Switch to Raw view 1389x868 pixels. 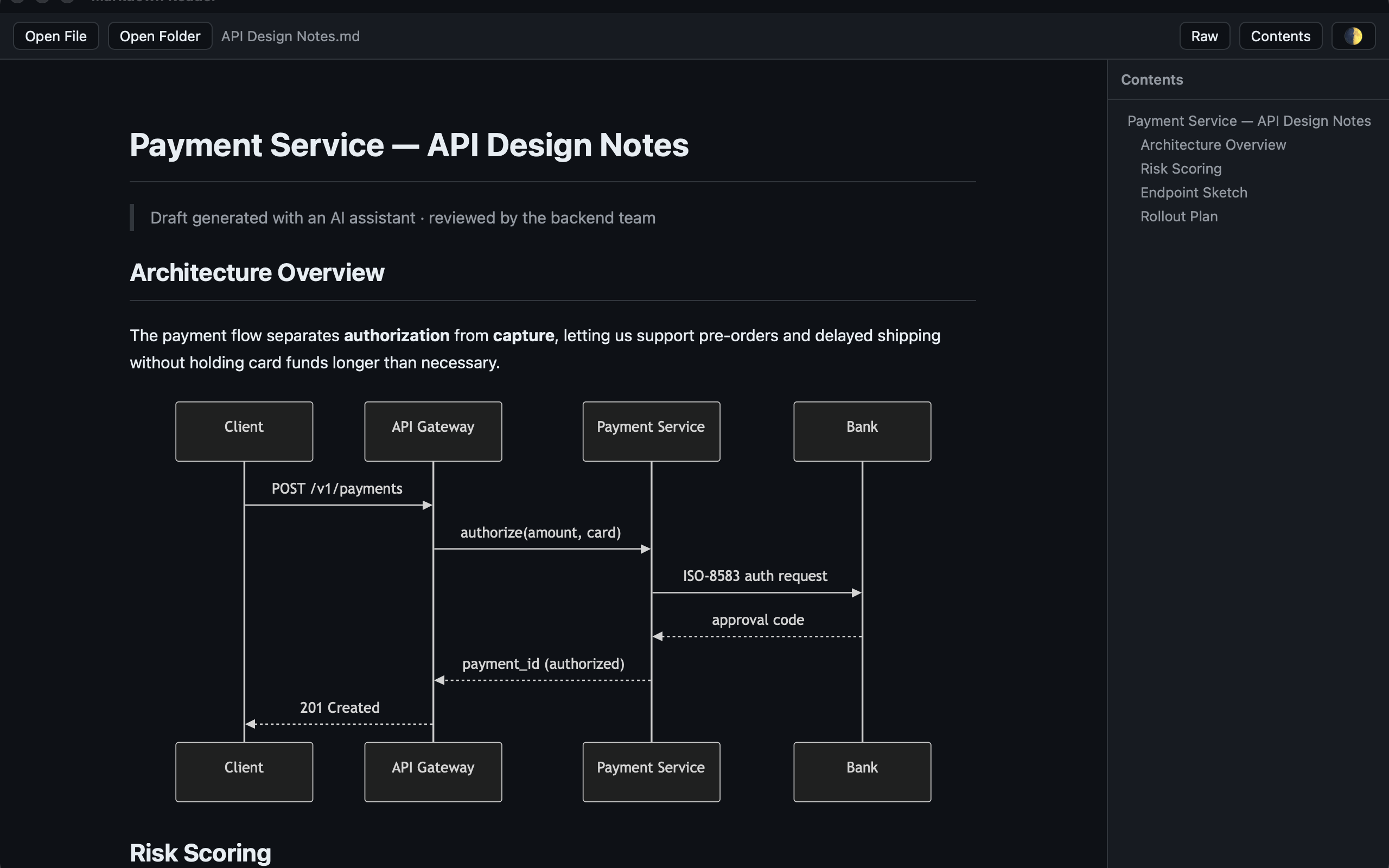point(1204,36)
